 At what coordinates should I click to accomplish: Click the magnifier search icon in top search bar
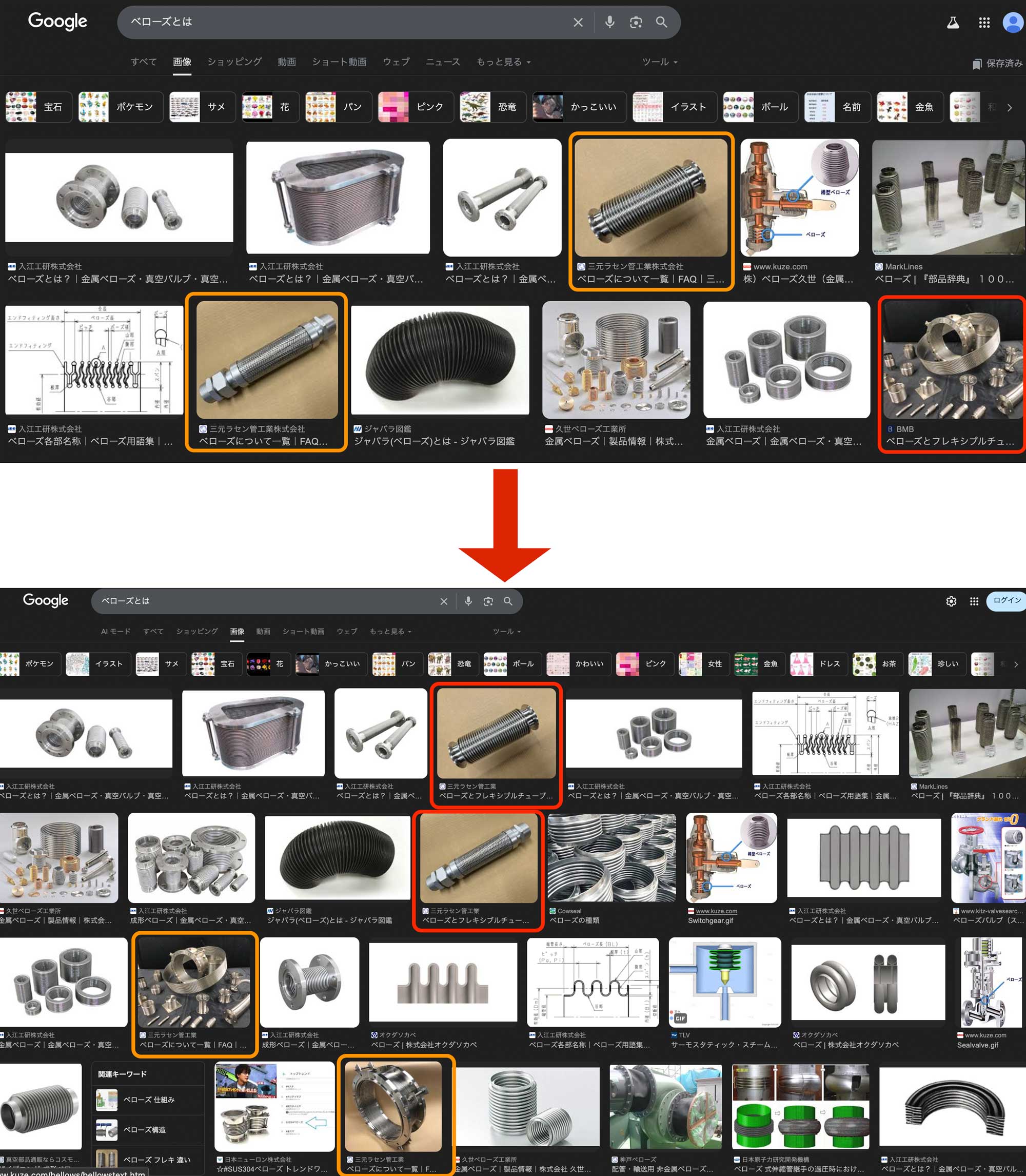coord(661,23)
